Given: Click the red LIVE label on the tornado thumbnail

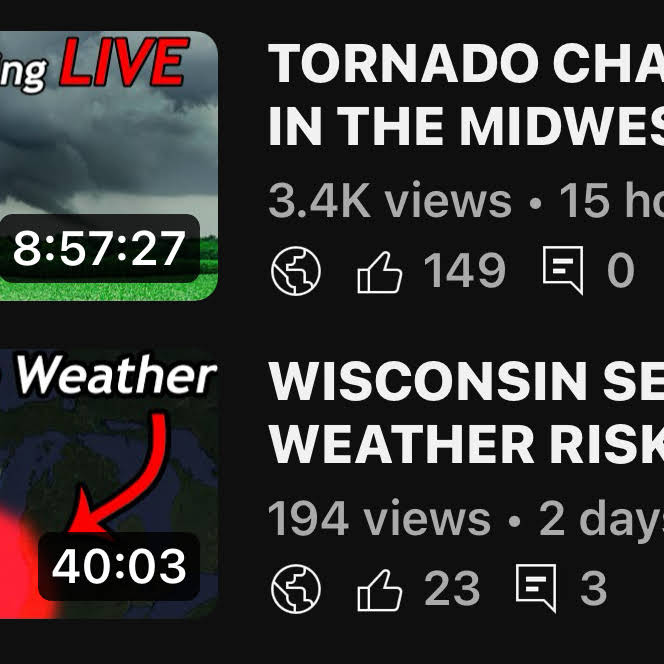Looking at the screenshot, I should click(123, 62).
